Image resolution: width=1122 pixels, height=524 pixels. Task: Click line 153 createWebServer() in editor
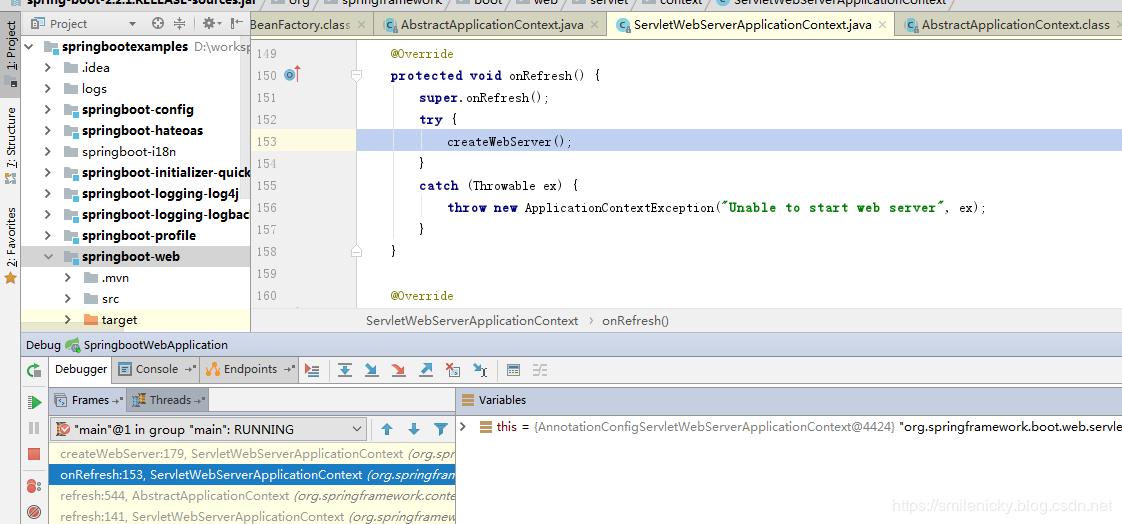[x=509, y=142]
